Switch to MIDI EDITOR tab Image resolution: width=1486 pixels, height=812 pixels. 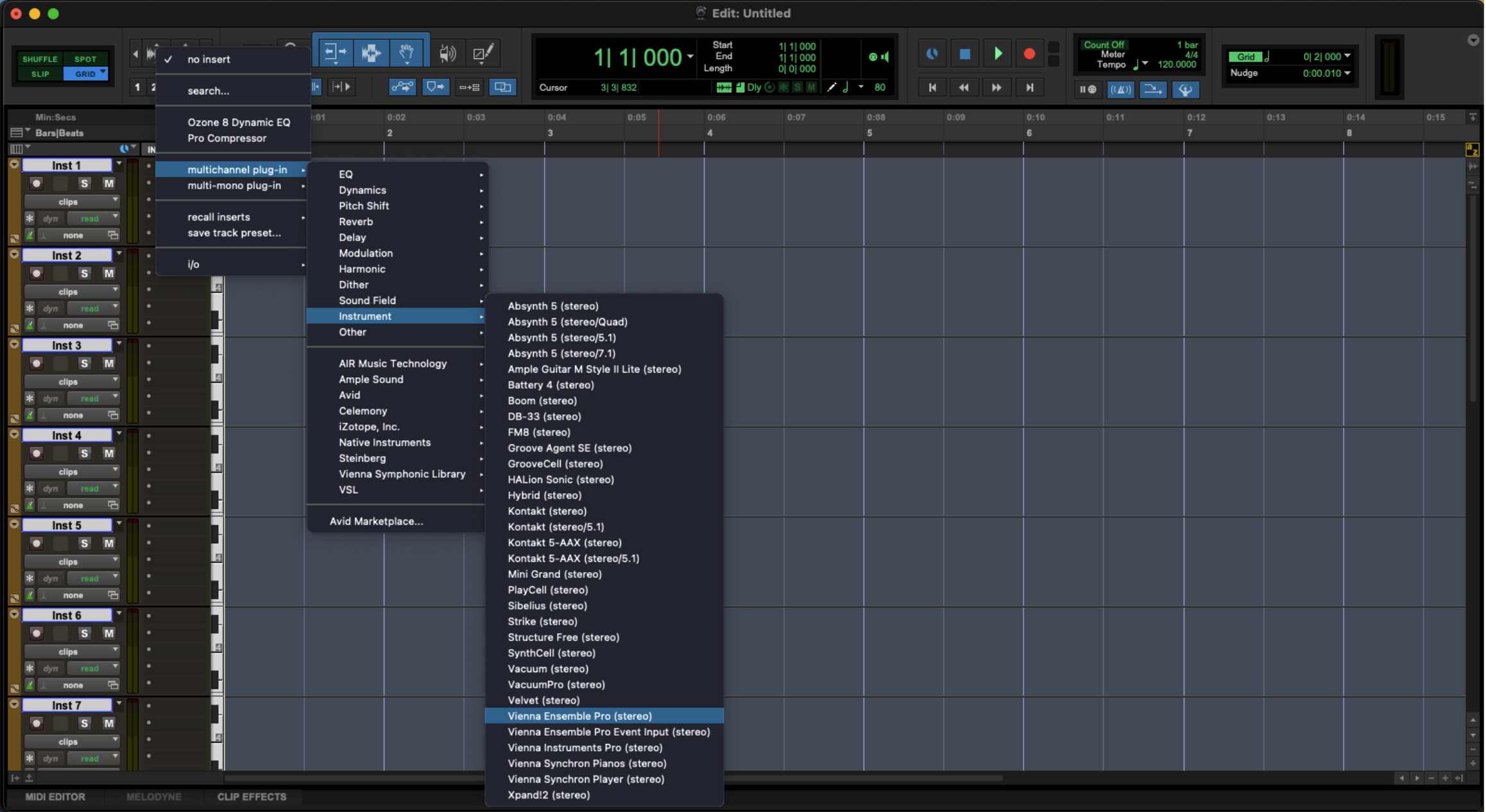[55, 797]
